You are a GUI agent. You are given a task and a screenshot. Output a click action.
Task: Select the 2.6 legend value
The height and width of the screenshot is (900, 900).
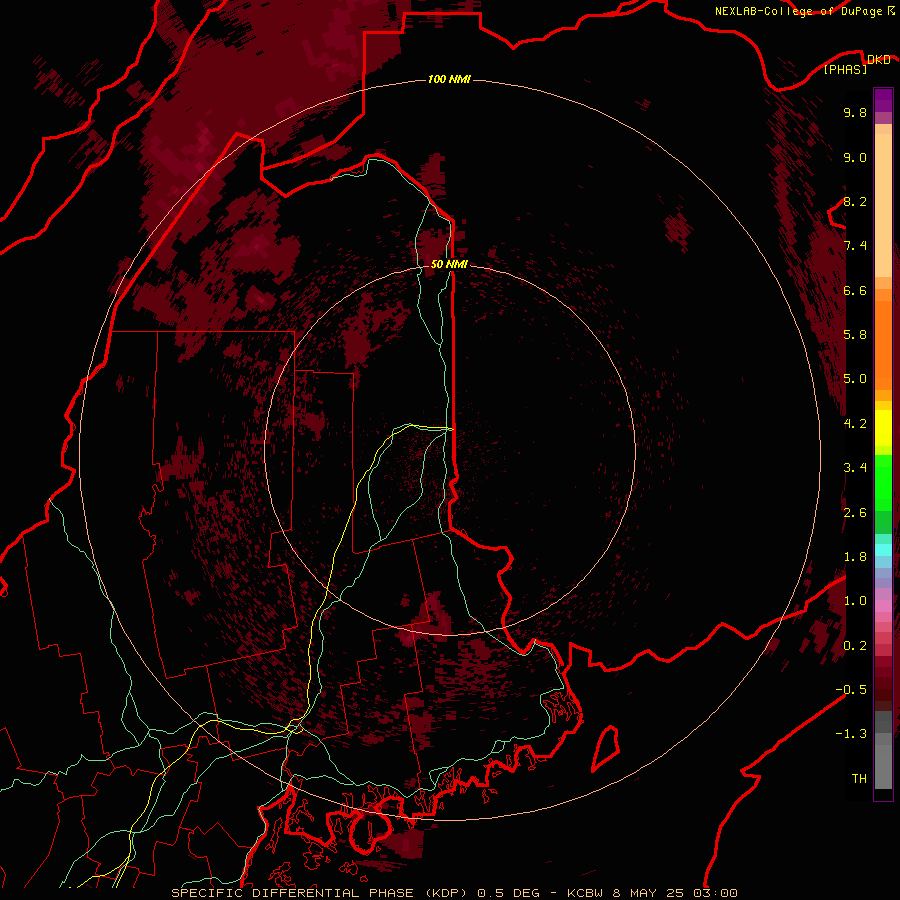pyautogui.click(x=855, y=513)
